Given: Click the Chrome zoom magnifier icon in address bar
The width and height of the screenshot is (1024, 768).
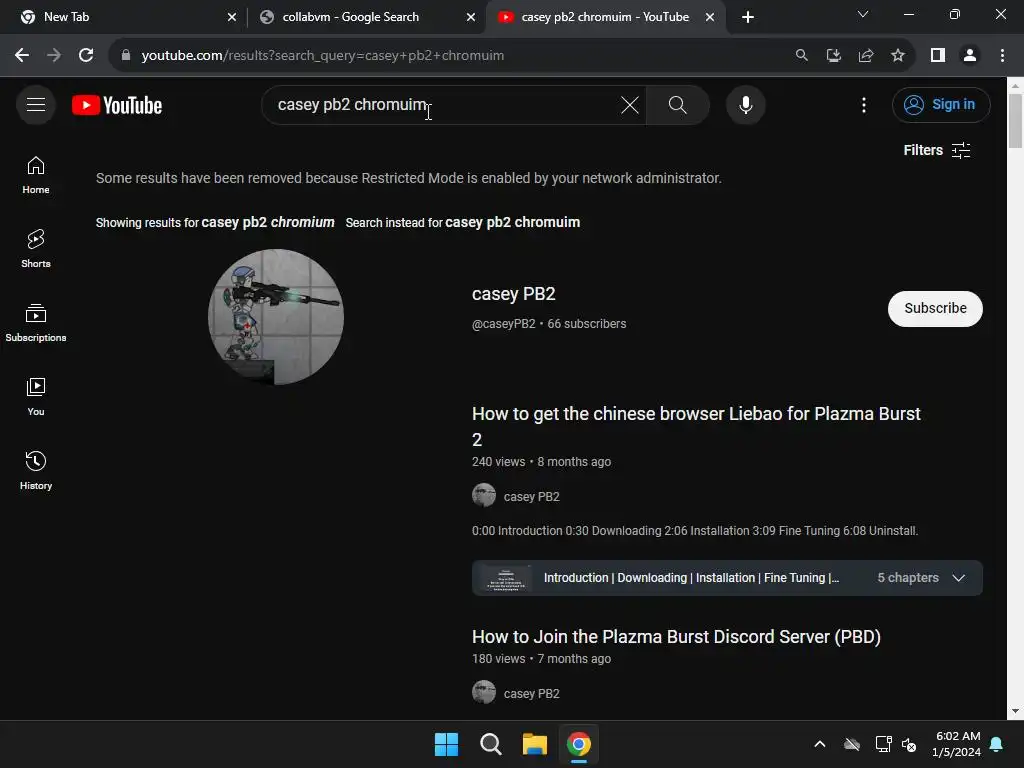Looking at the screenshot, I should point(802,56).
